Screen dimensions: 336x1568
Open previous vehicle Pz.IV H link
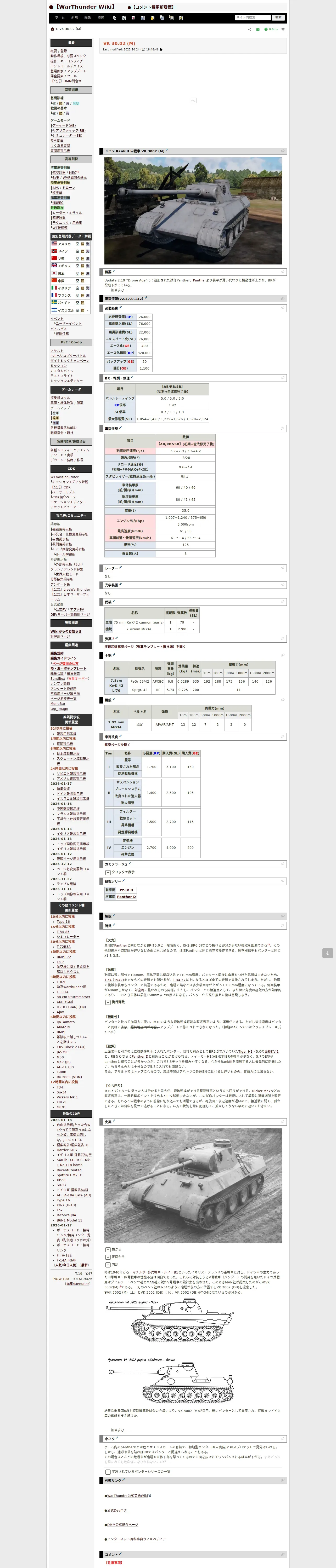(126, 890)
